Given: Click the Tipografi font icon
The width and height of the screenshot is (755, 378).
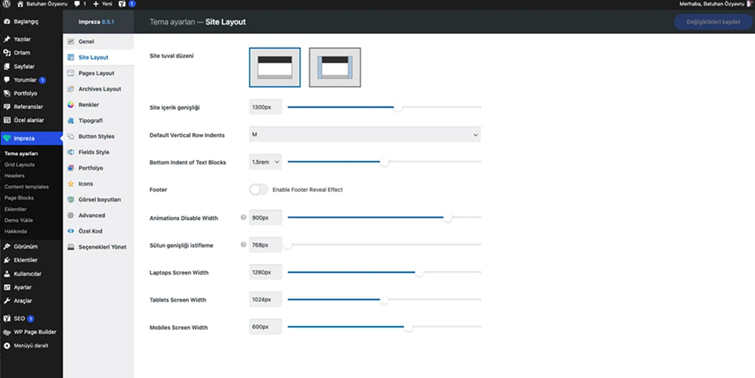Looking at the screenshot, I should pyautogui.click(x=71, y=120).
